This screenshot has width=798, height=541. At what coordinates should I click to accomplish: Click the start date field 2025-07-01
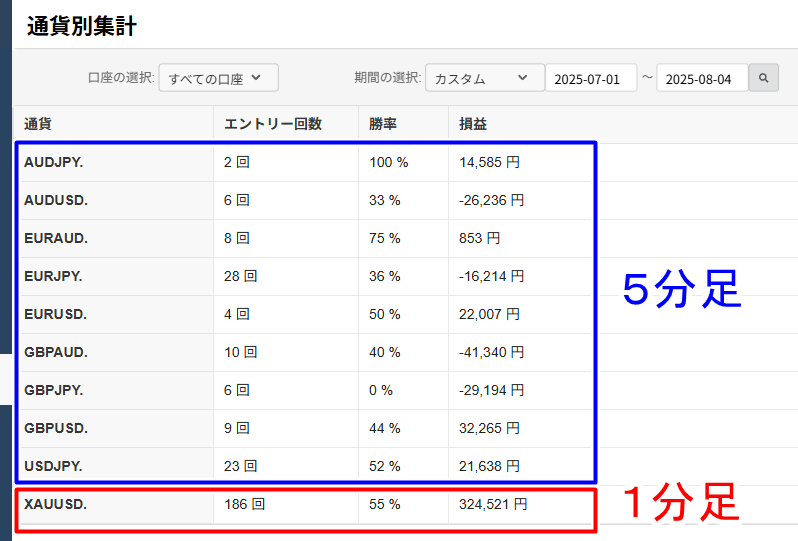[x=591, y=78]
